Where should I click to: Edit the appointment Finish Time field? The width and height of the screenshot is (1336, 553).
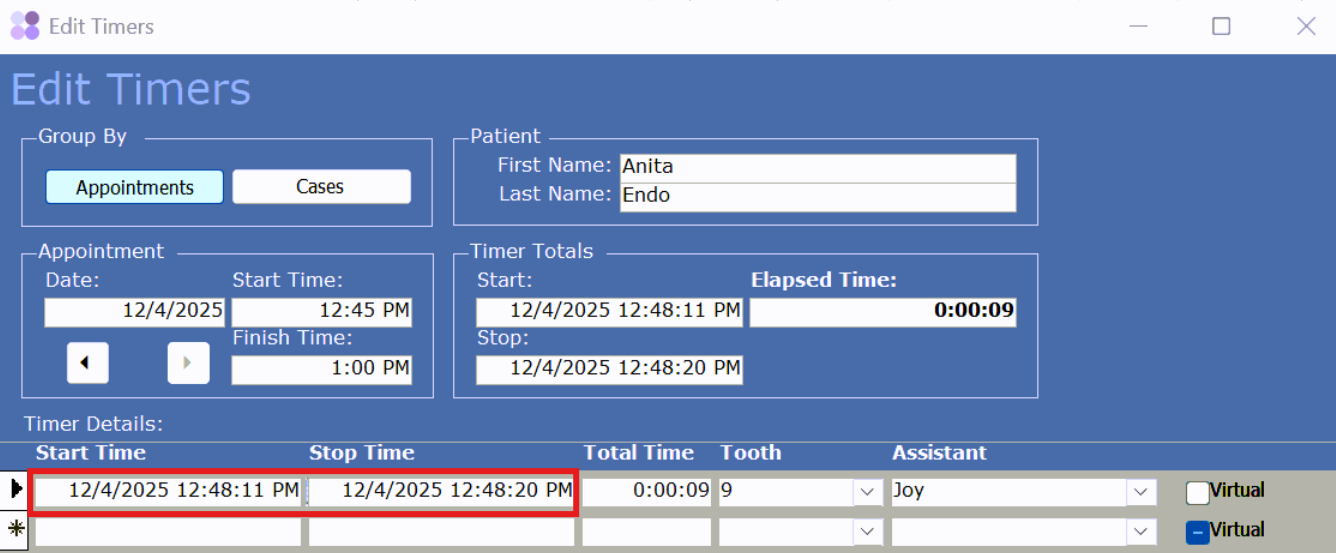[x=321, y=369]
